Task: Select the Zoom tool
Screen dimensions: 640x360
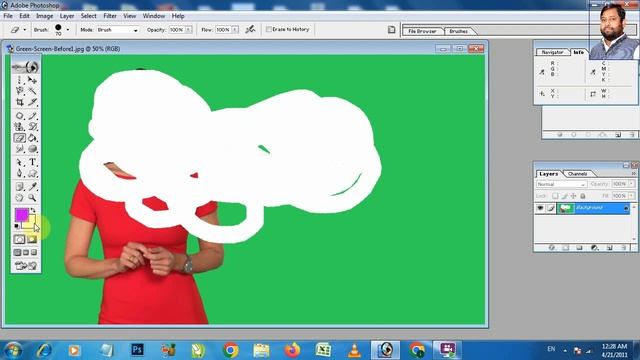Action: 32,198
